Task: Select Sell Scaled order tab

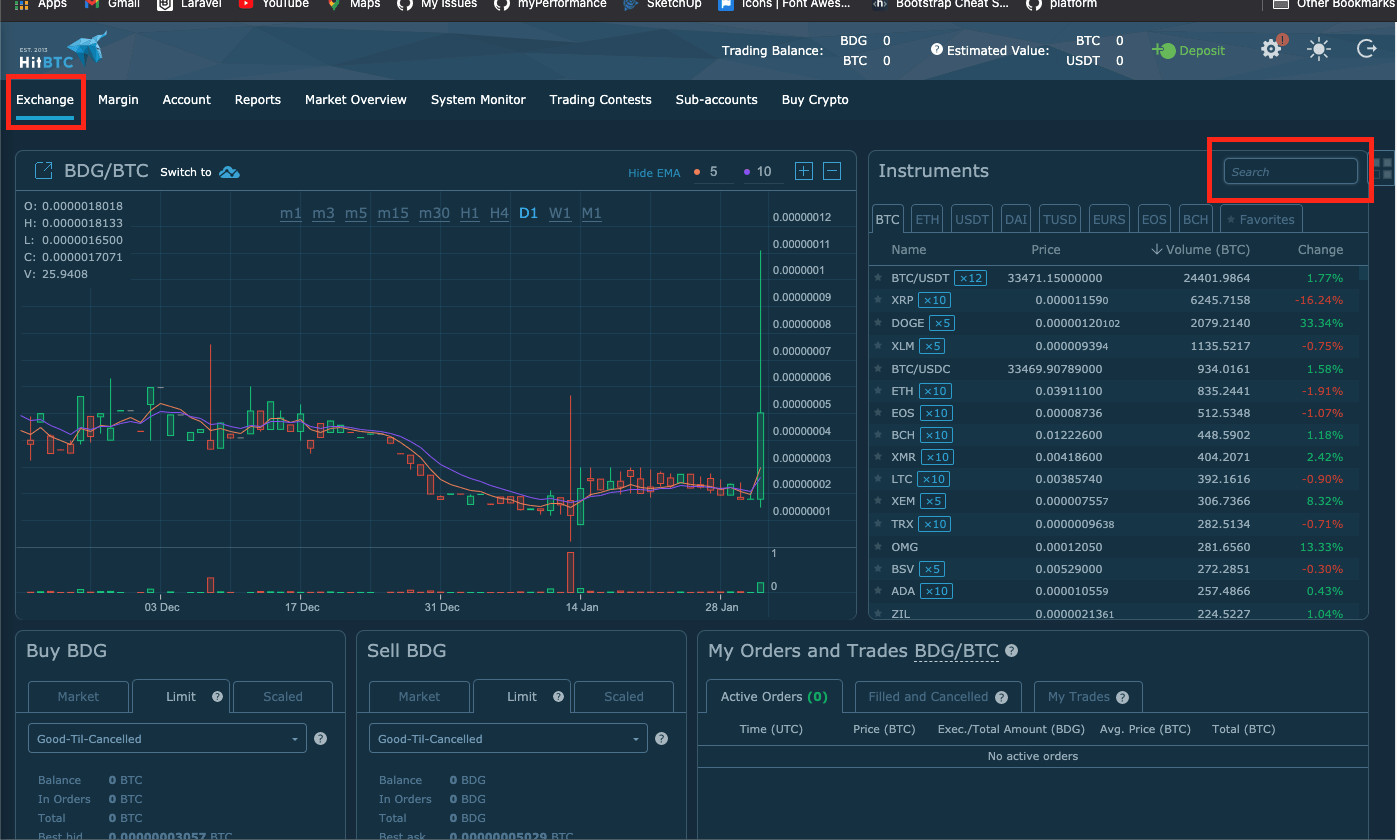Action: point(624,697)
